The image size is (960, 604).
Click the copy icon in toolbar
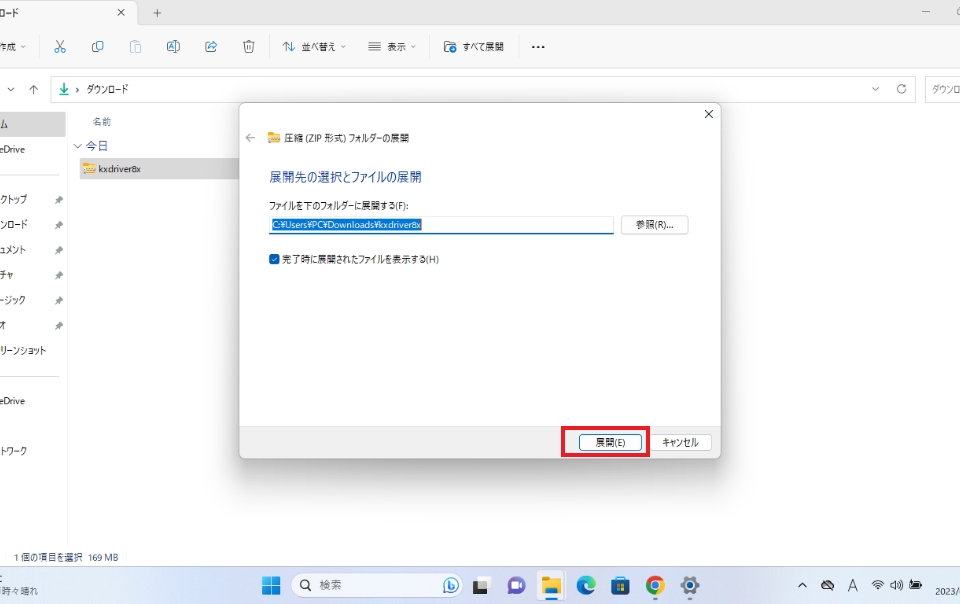tap(97, 47)
